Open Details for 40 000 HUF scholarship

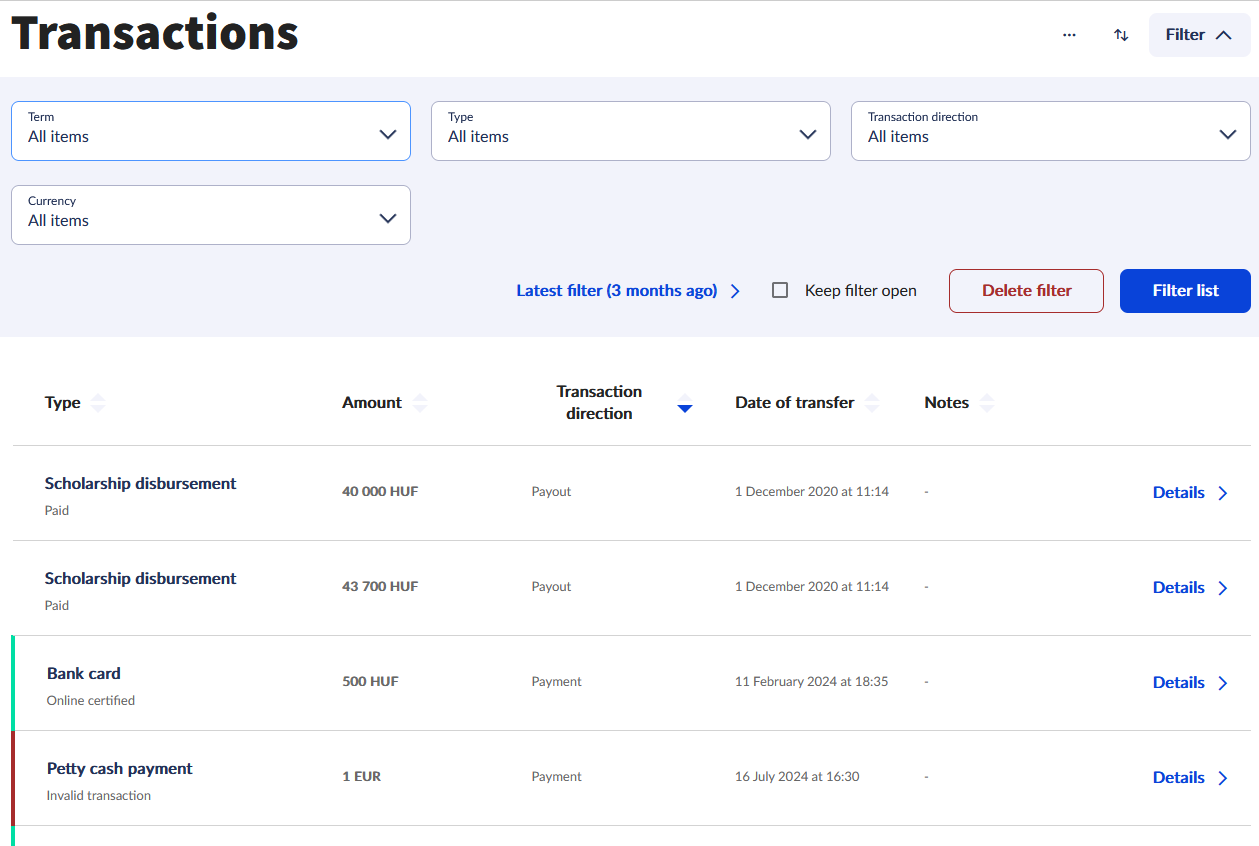1178,492
